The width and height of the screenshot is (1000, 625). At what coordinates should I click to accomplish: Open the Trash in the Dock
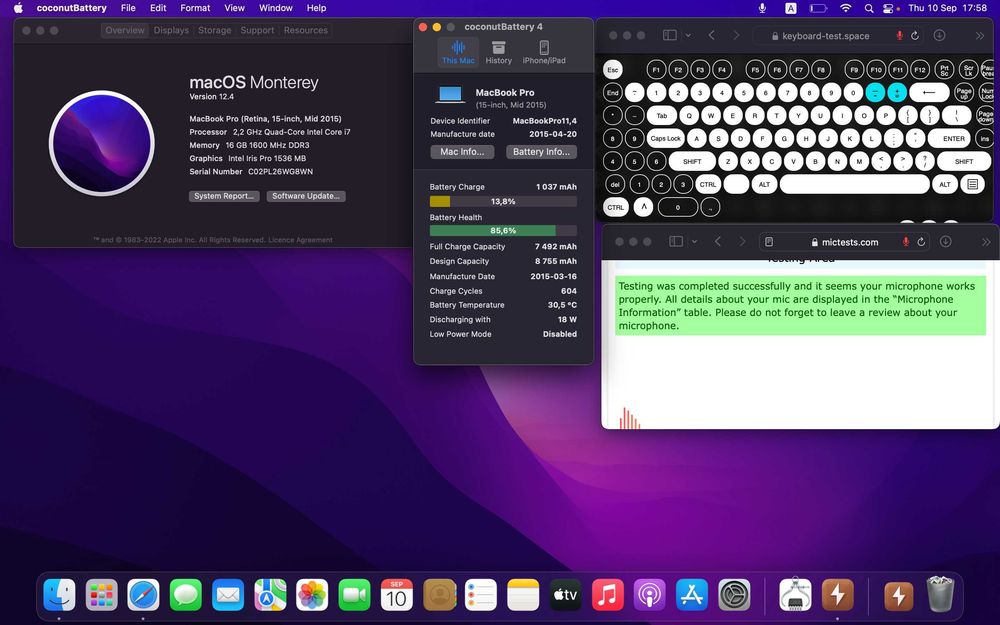pyautogui.click(x=940, y=595)
